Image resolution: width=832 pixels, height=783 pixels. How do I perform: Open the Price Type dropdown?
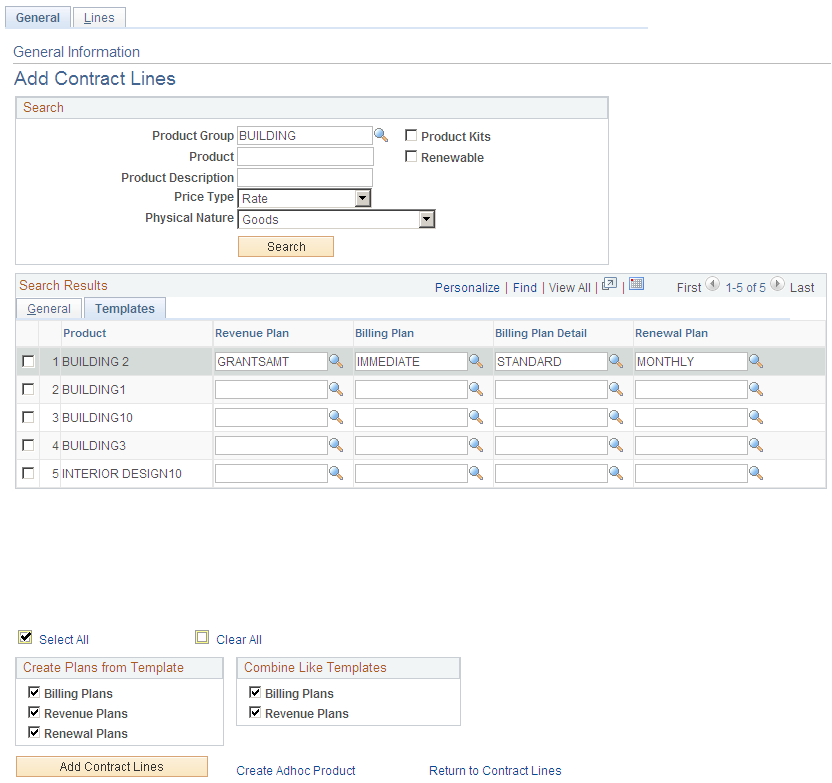[x=363, y=197]
